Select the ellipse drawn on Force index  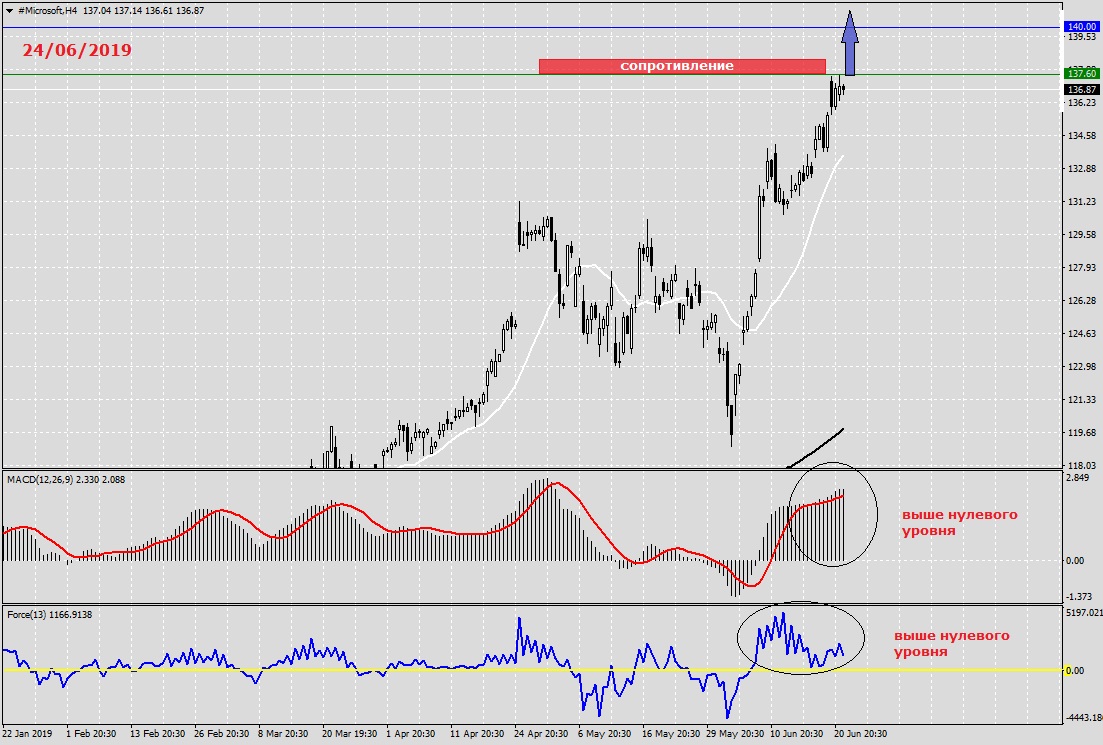point(801,638)
